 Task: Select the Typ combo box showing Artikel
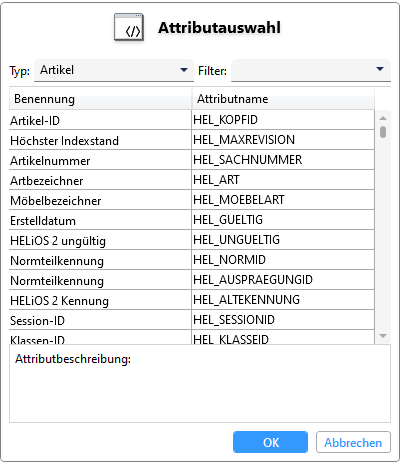pos(114,70)
